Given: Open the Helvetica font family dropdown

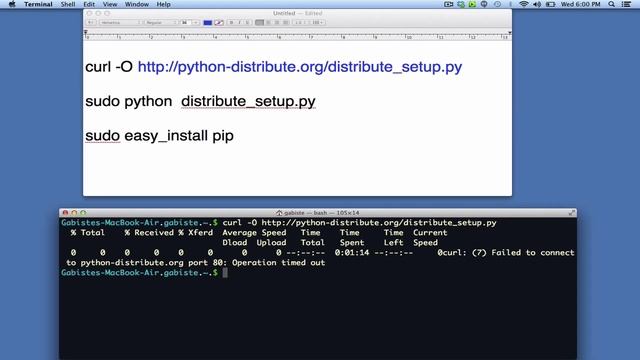Looking at the screenshot, I should click(120, 22).
